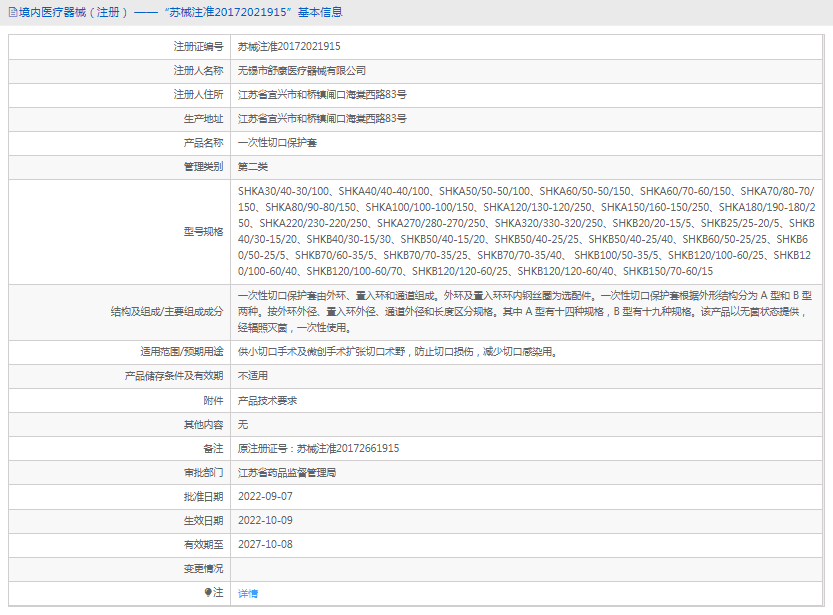The height and width of the screenshot is (615, 833).
Task: Click the 第二类 management category value
Action: [x=253, y=167]
